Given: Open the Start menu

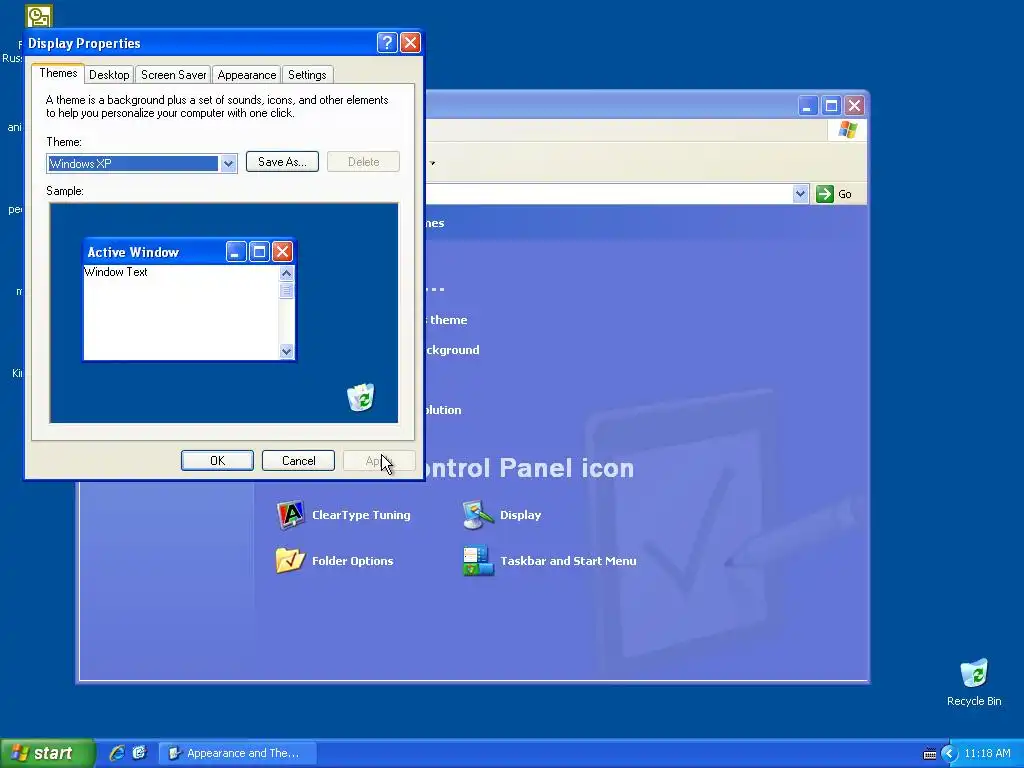Looking at the screenshot, I should pos(47,753).
